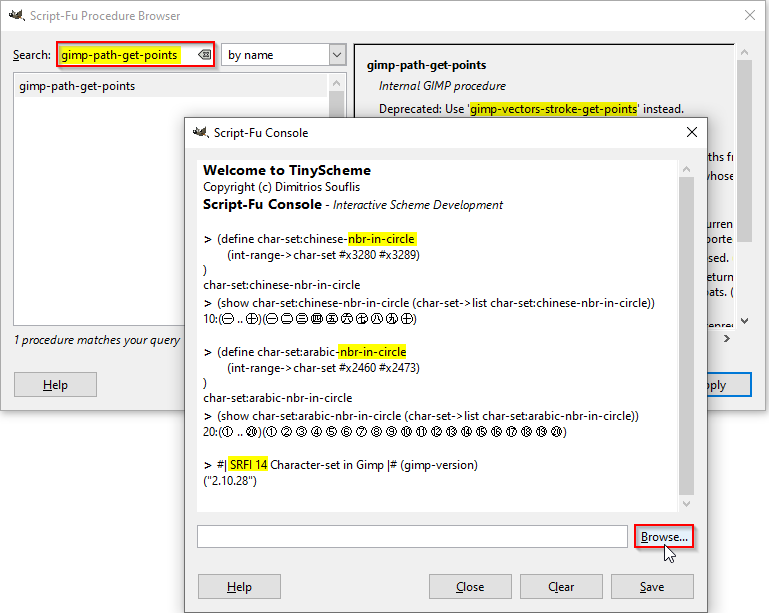This screenshot has height=613, width=769.
Task: Click the console output scrollbar down arrow
Action: tap(686, 504)
